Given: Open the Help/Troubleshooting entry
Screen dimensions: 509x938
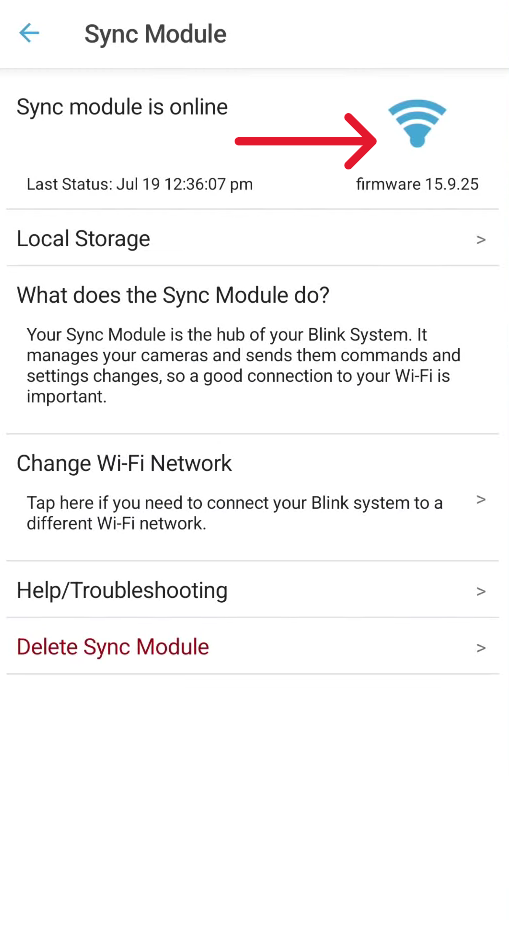Looking at the screenshot, I should [252, 590].
